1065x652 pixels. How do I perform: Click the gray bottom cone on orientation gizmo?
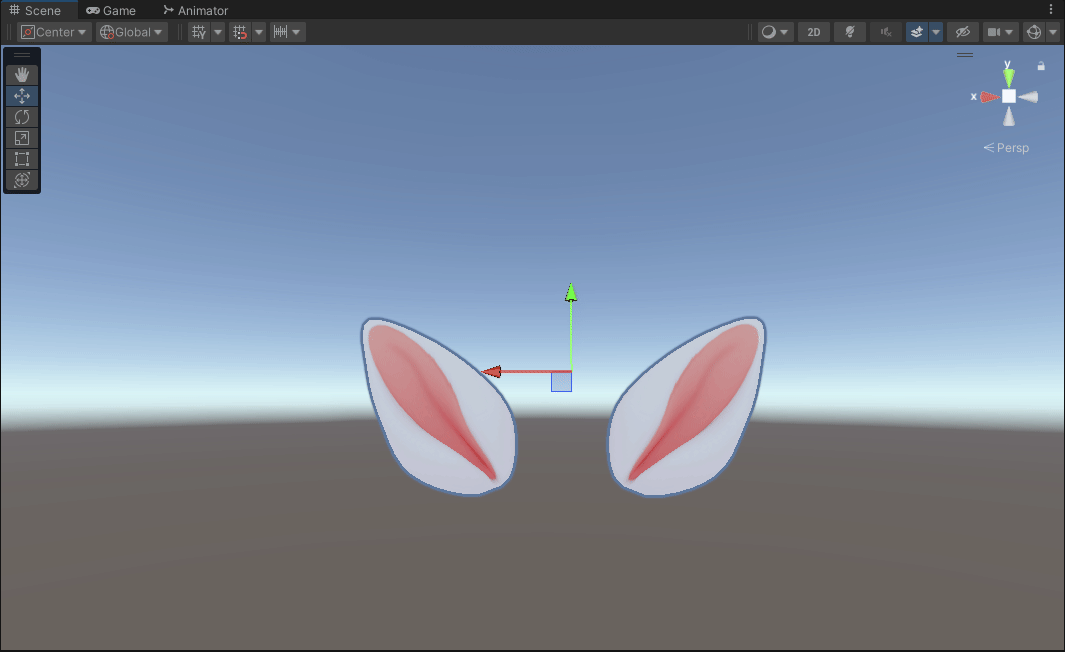pos(1009,116)
